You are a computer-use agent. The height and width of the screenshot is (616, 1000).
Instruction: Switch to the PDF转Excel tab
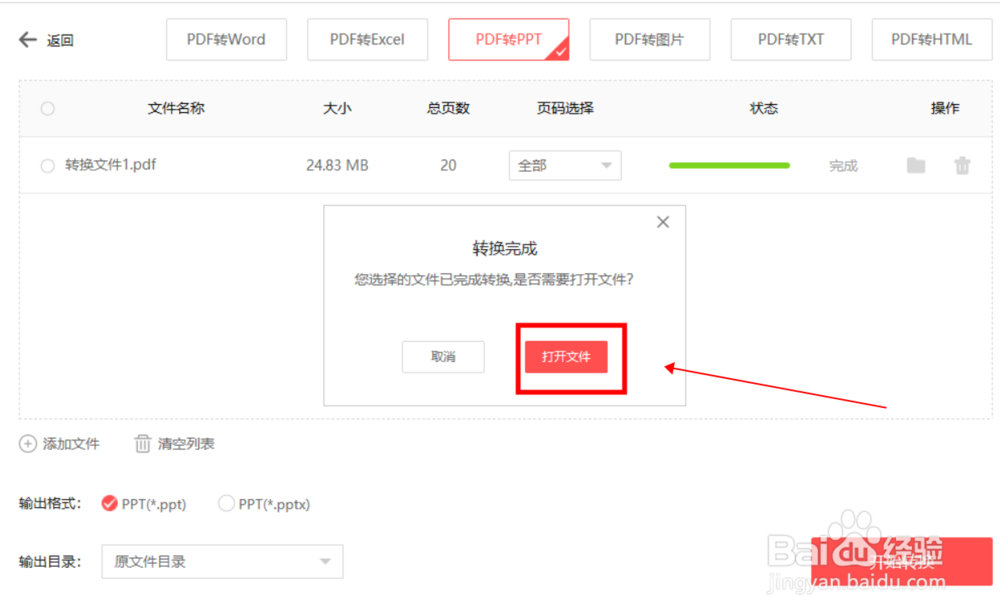click(x=367, y=40)
